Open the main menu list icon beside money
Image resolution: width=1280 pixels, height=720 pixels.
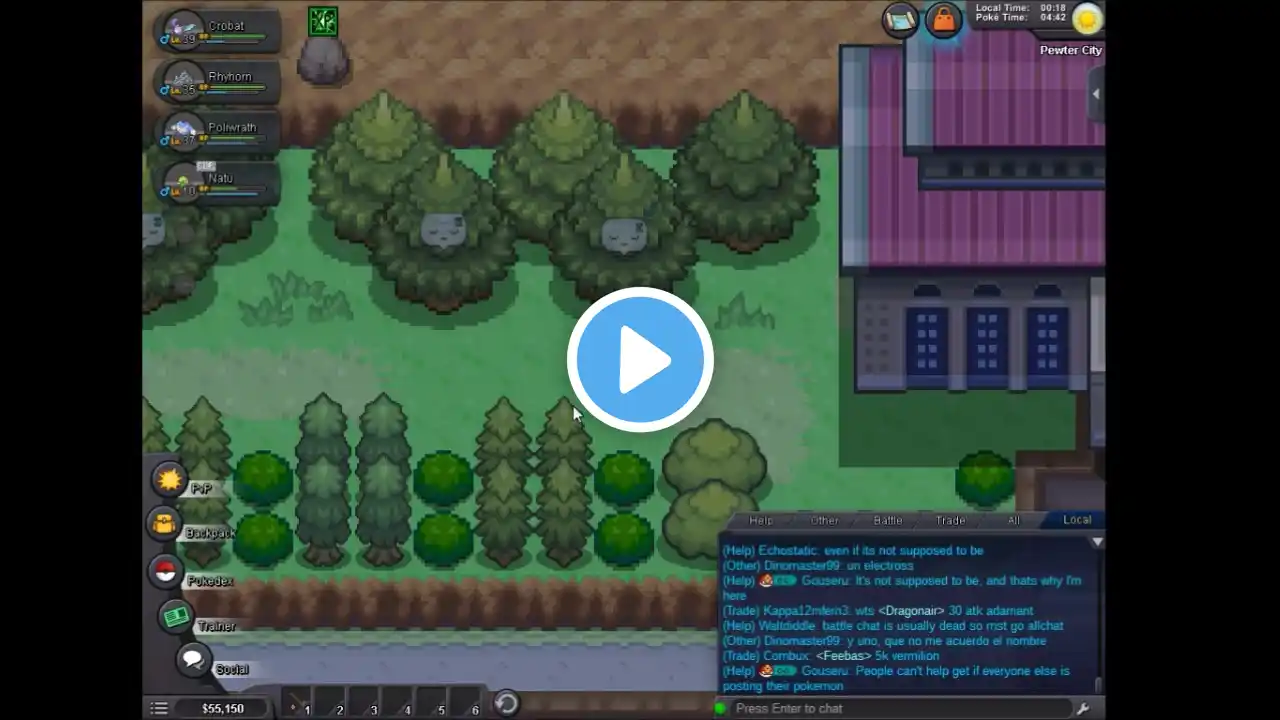pyautogui.click(x=159, y=708)
